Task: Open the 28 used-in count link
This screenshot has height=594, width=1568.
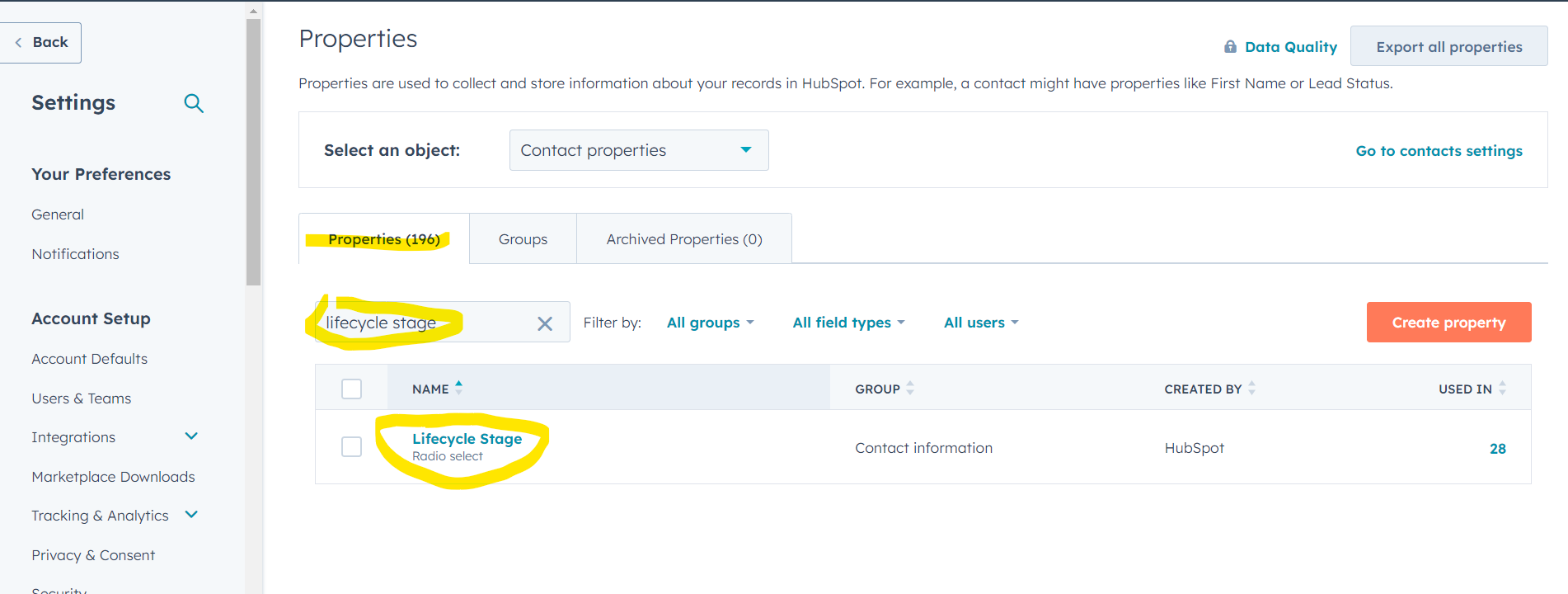Action: (x=1497, y=449)
